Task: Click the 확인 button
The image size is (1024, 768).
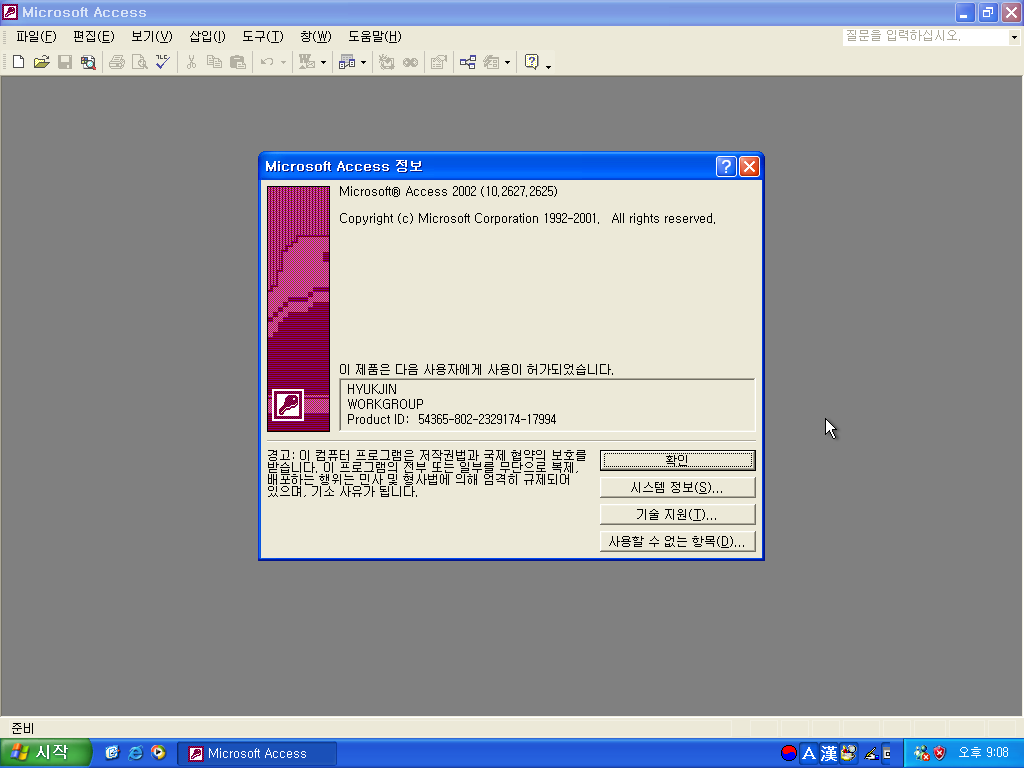Action: (x=677, y=460)
